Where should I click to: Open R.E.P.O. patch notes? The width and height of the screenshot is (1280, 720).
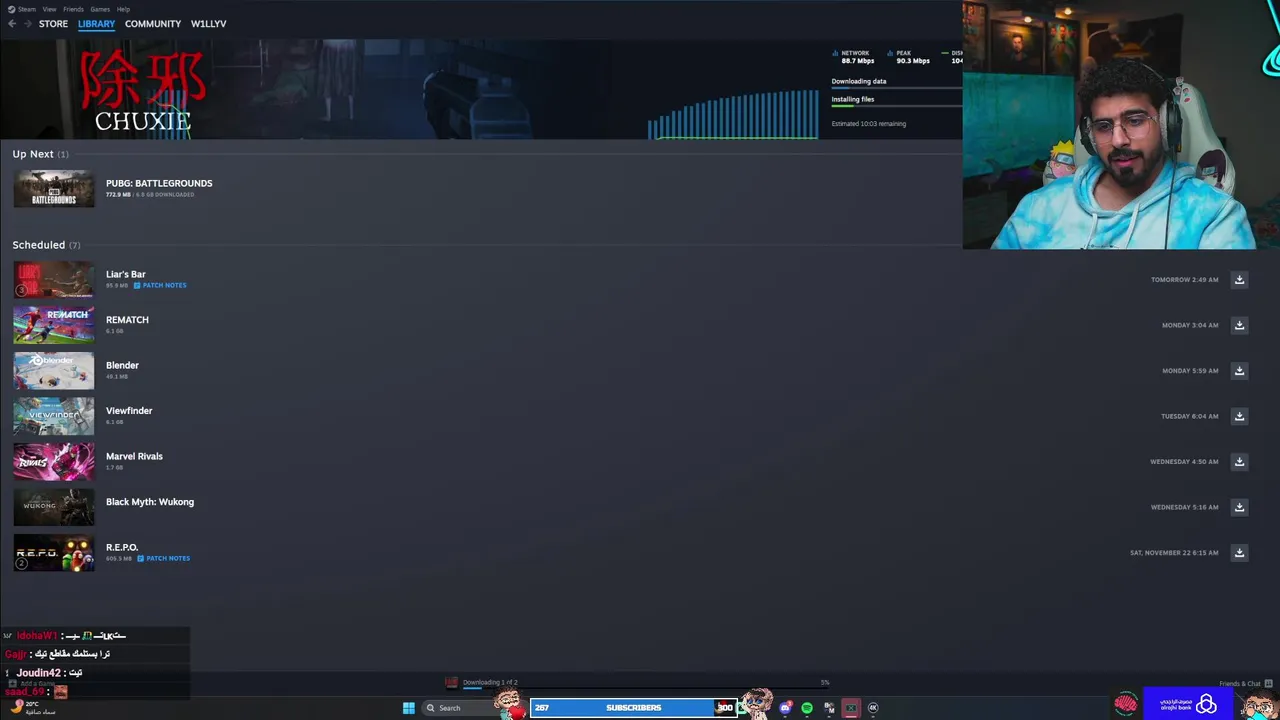163,559
